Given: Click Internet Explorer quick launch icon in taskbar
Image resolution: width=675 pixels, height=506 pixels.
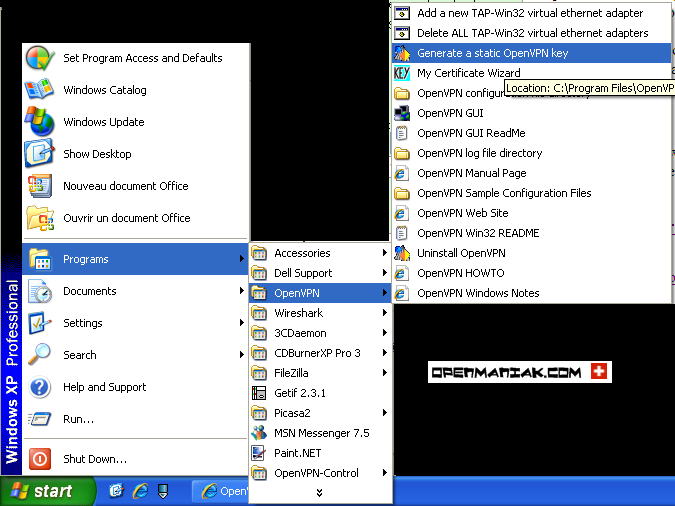Looking at the screenshot, I should coord(140,490).
